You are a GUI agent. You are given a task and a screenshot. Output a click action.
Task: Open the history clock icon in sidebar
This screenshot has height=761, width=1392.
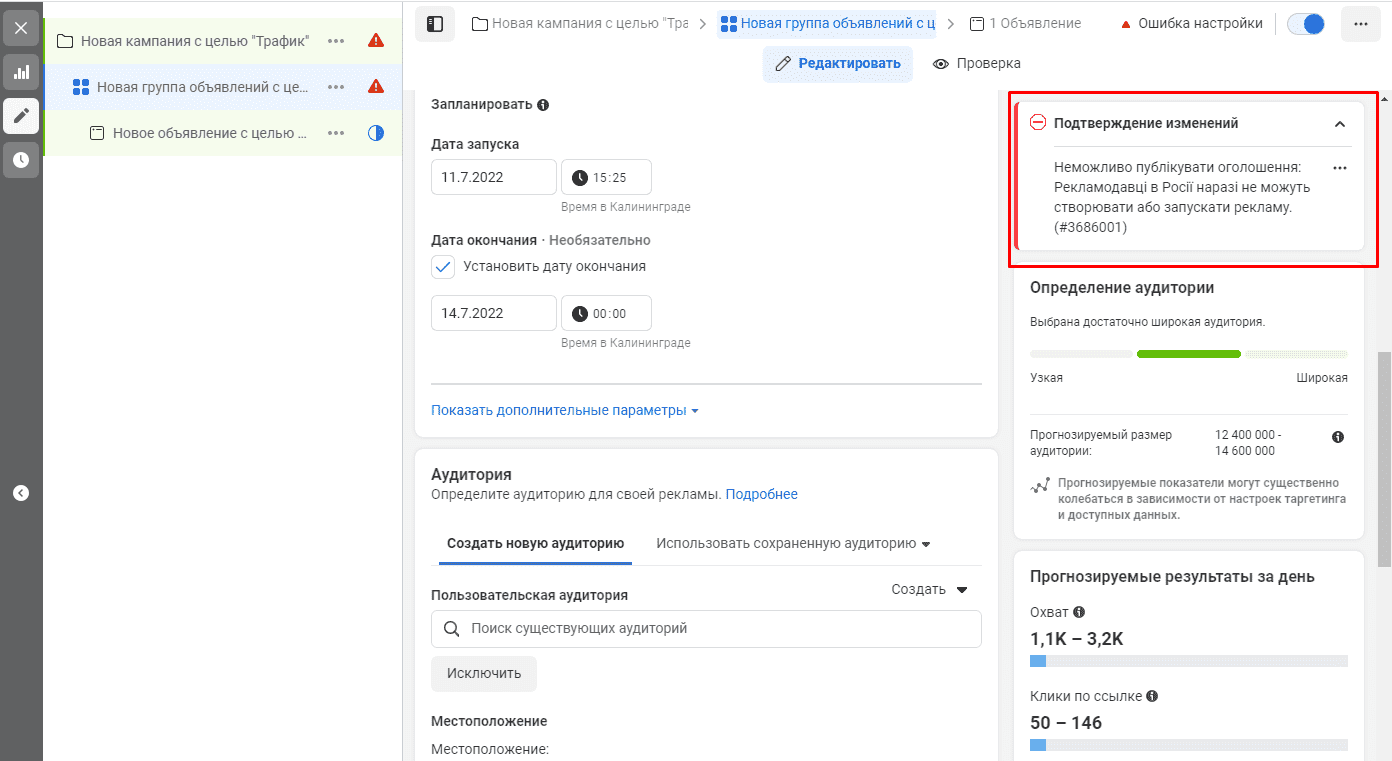(x=21, y=160)
